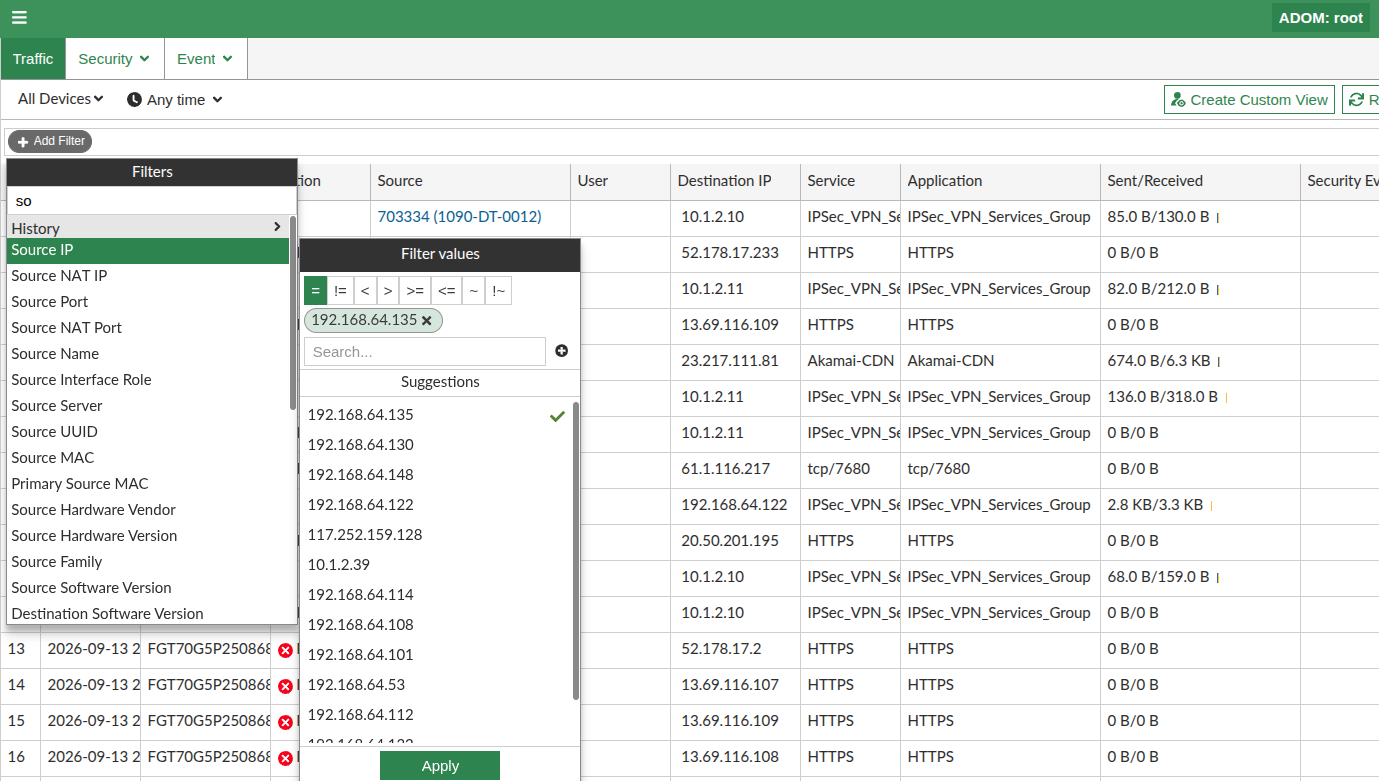Image resolution: width=1379 pixels, height=781 pixels.
Task: Open the Event tab dropdown
Action: pos(205,59)
